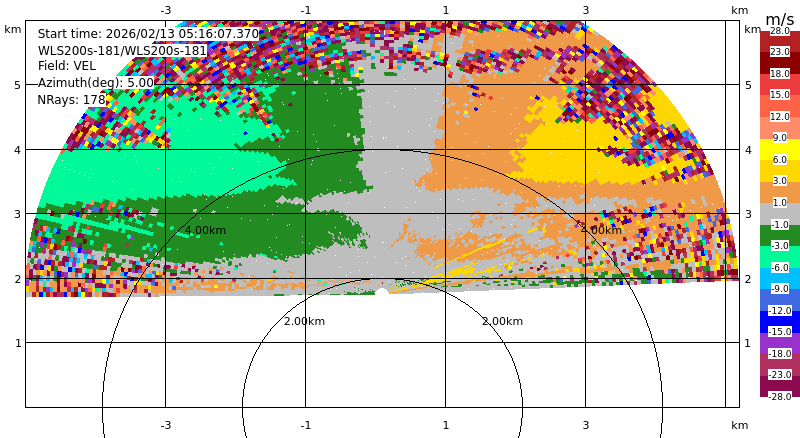
Task: Click the 2 tick on the left axis
Action: (x=18, y=279)
